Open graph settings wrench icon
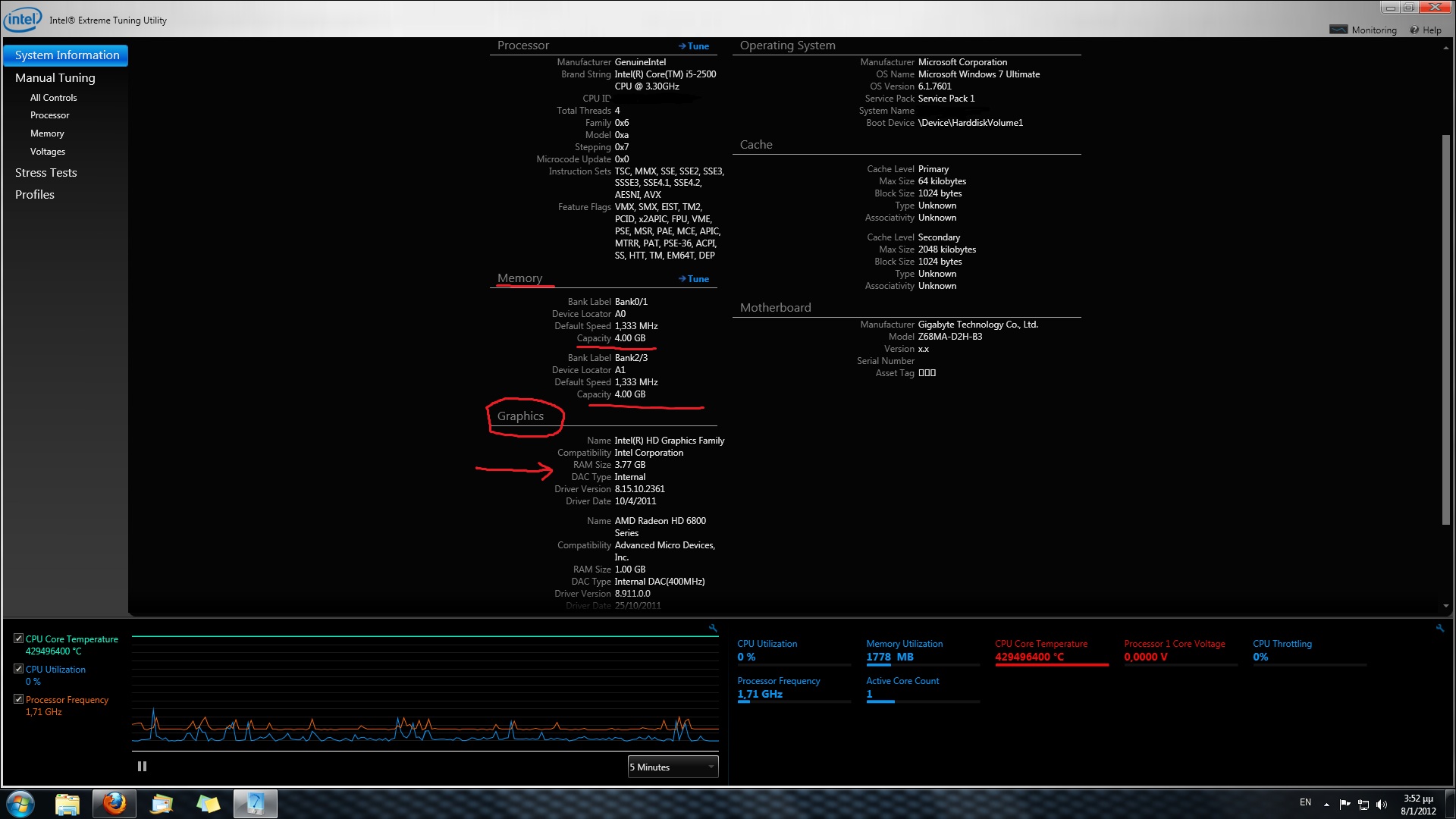The image size is (1456, 819). (x=713, y=628)
